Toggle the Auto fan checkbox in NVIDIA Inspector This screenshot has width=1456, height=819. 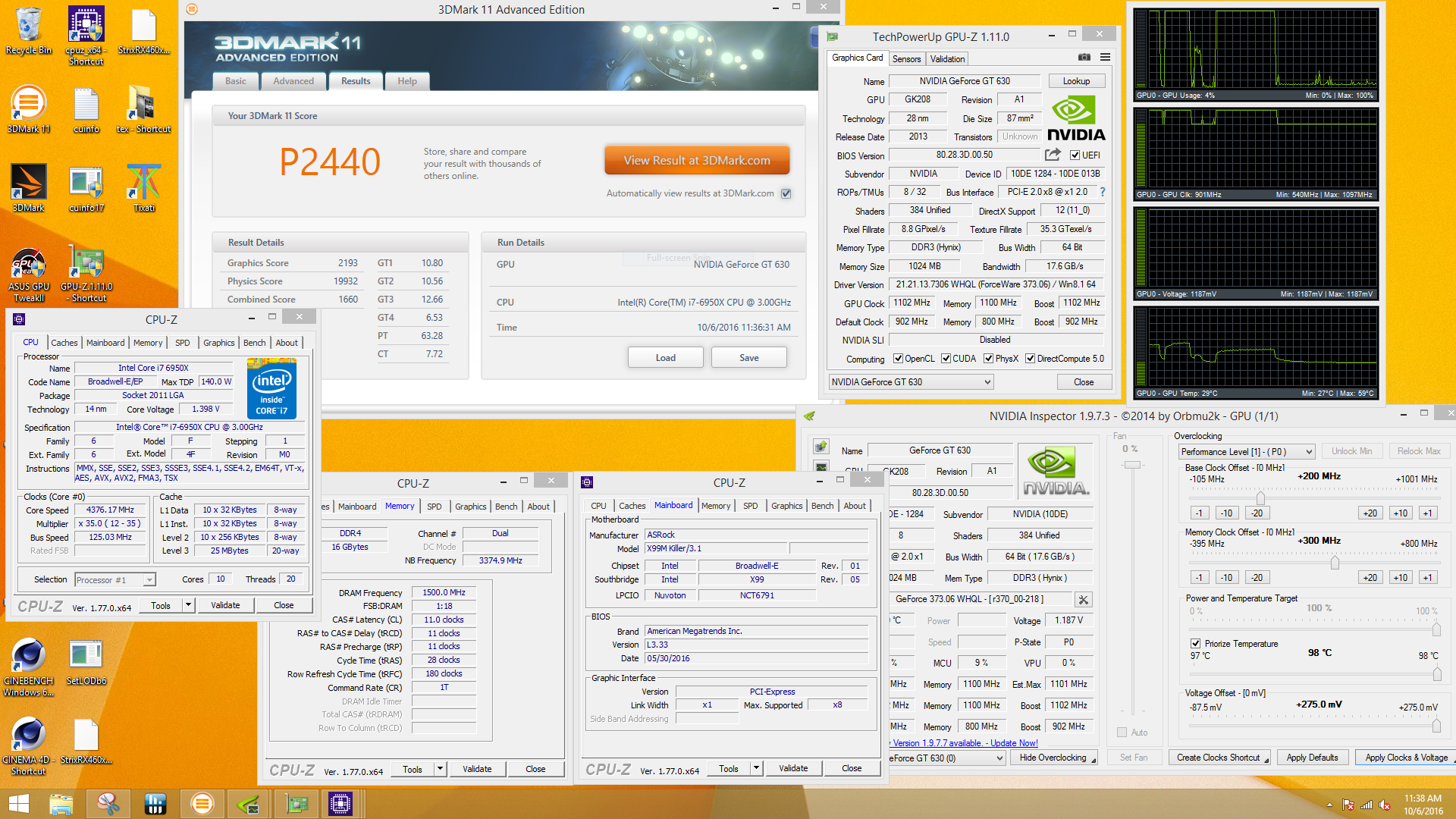(x=1122, y=733)
